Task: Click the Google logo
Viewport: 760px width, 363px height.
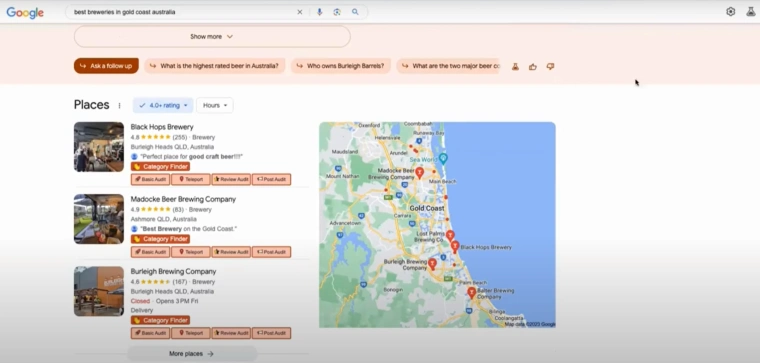Action: click(x=25, y=13)
